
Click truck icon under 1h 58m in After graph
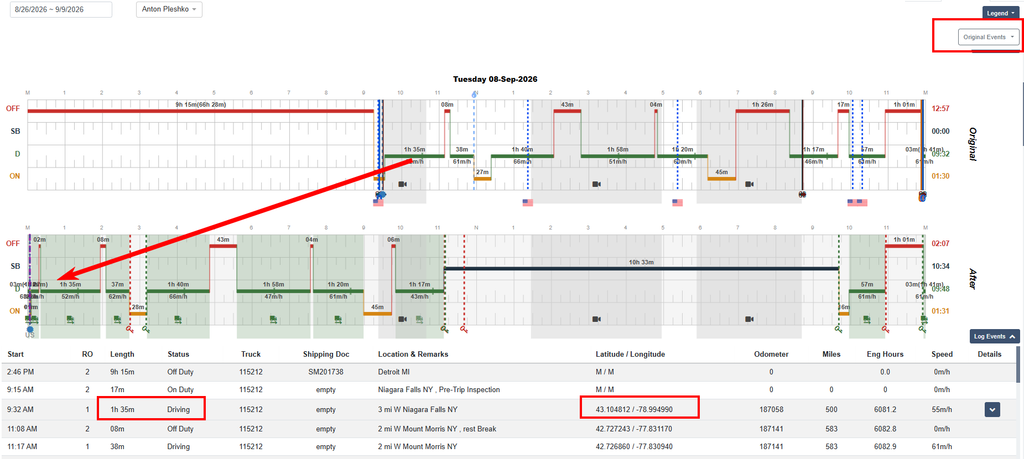coord(272,319)
